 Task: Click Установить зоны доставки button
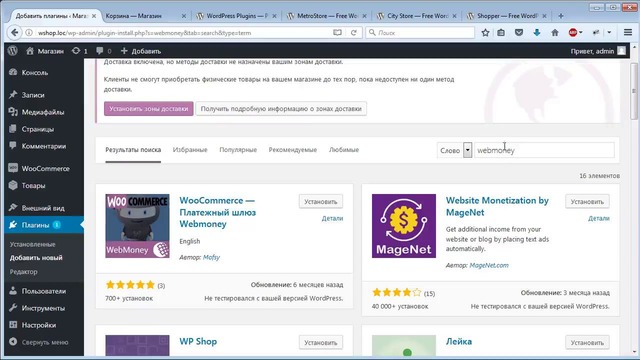coord(149,109)
